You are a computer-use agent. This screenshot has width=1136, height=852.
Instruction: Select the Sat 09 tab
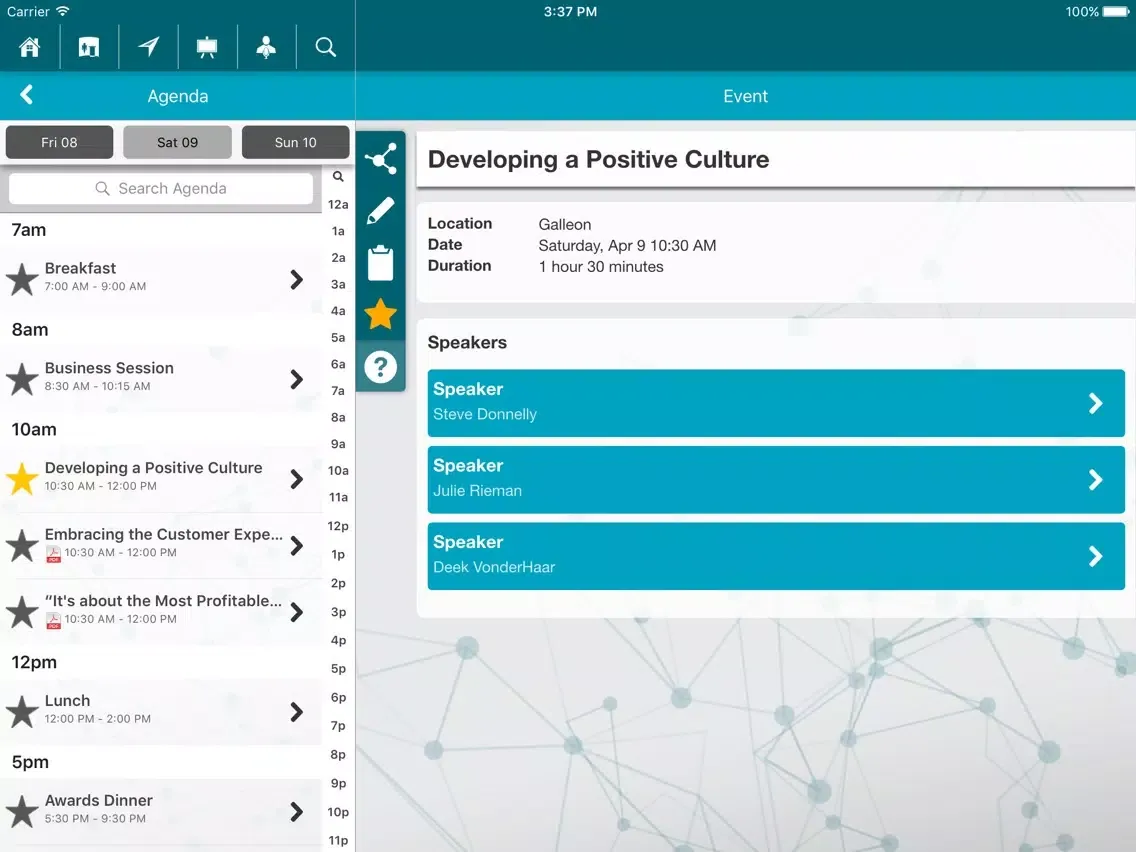(178, 142)
